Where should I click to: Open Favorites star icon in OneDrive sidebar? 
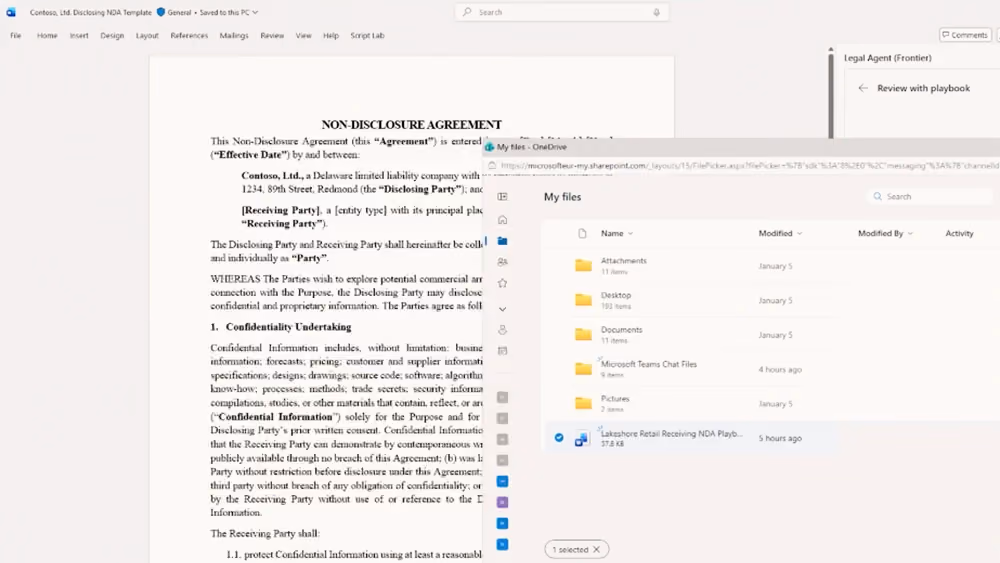tap(503, 283)
